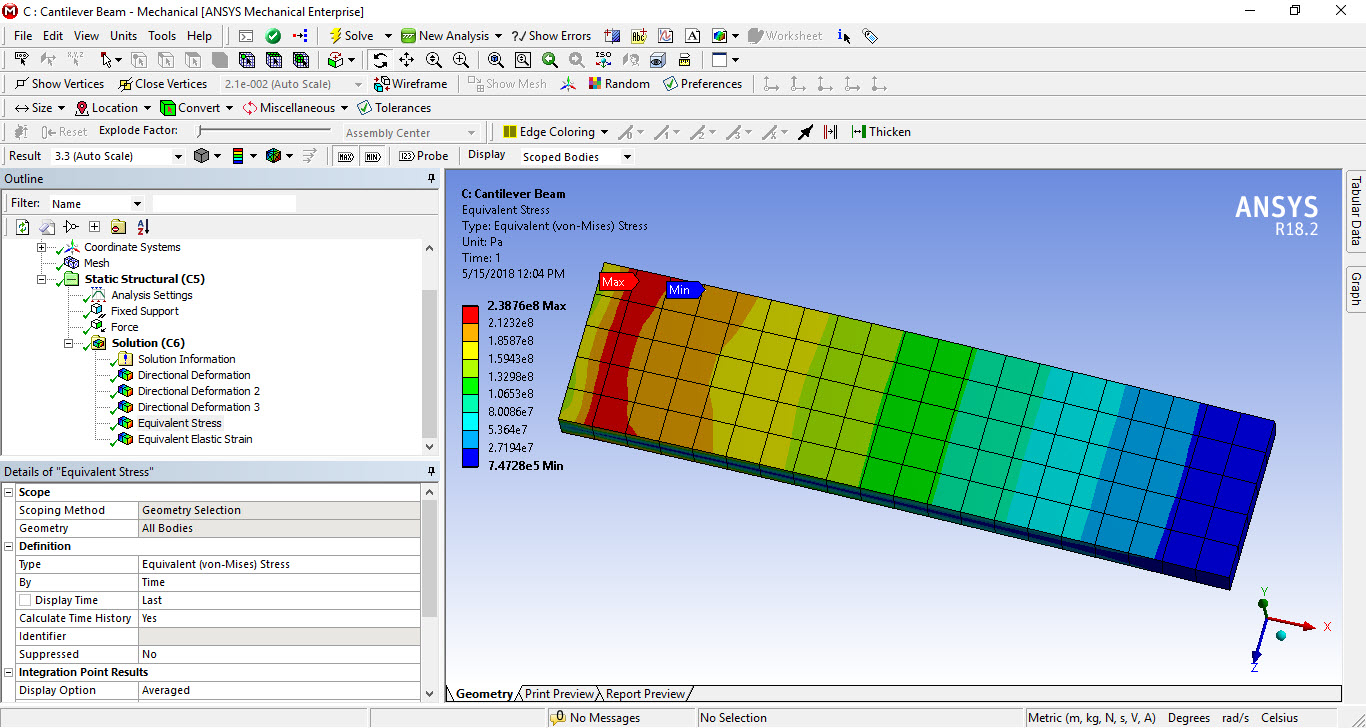Viewport: 1366px width, 728px height.
Task: Toggle Wireframe display mode
Action: click(411, 84)
